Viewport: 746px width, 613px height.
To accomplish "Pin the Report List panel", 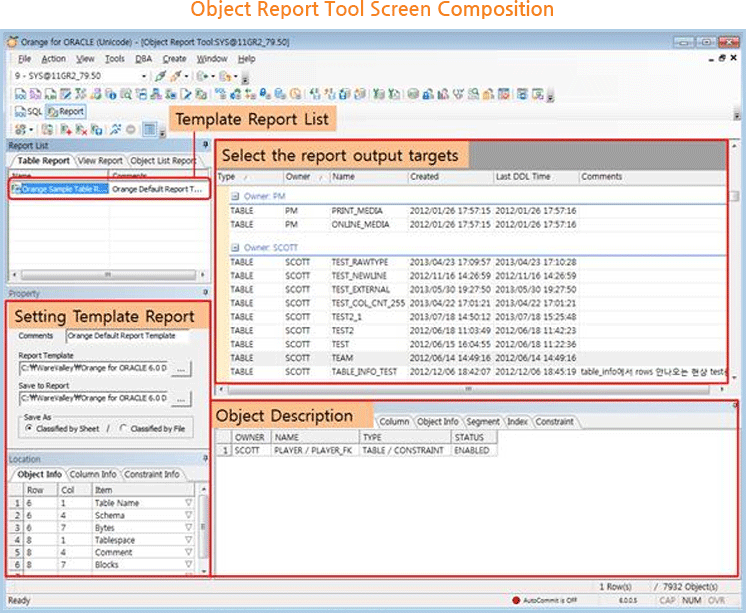I will click(x=206, y=145).
